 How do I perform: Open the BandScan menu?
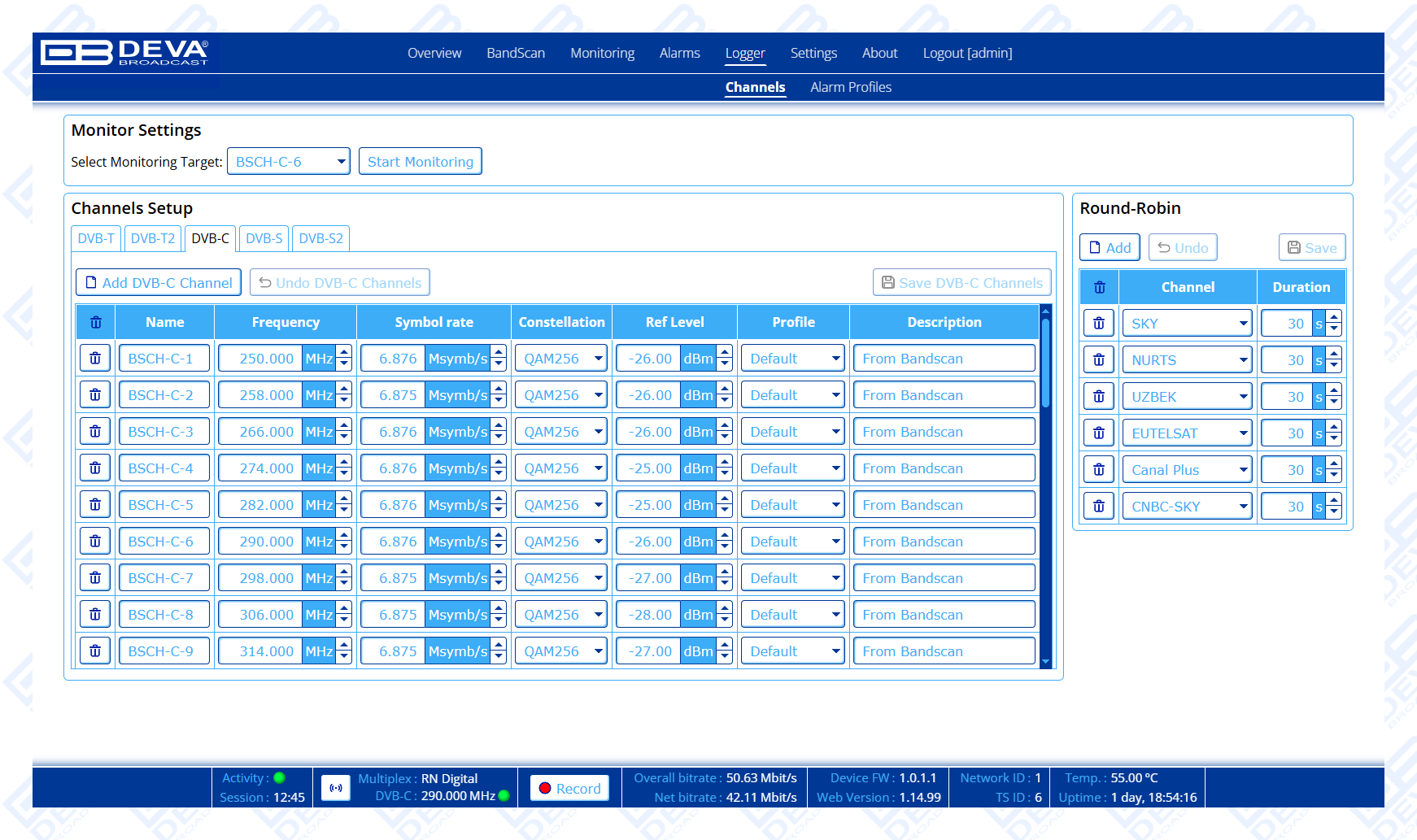(x=516, y=53)
